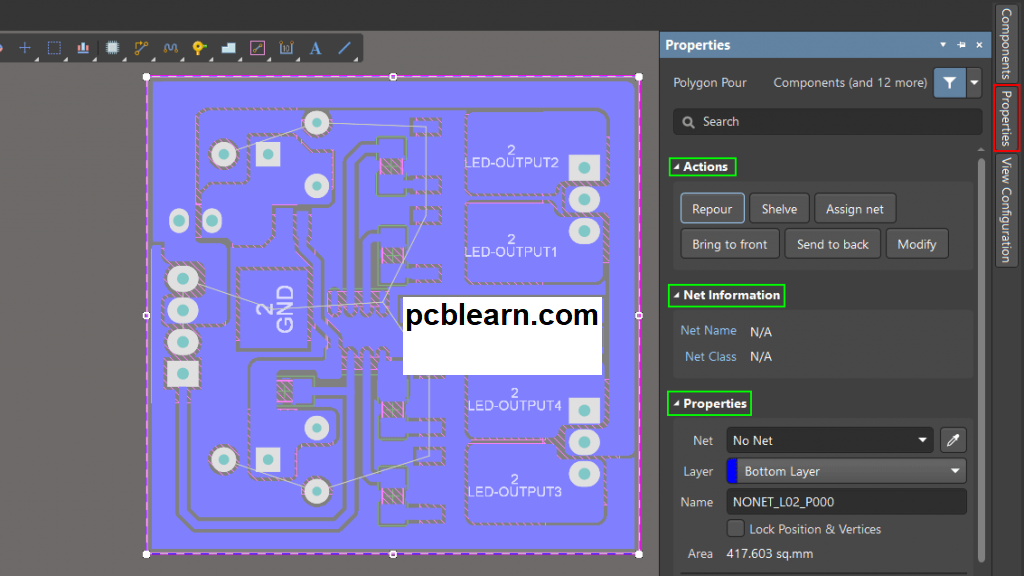This screenshot has width=1024, height=576.
Task: Click the net eyedropper picker icon
Action: click(953, 440)
